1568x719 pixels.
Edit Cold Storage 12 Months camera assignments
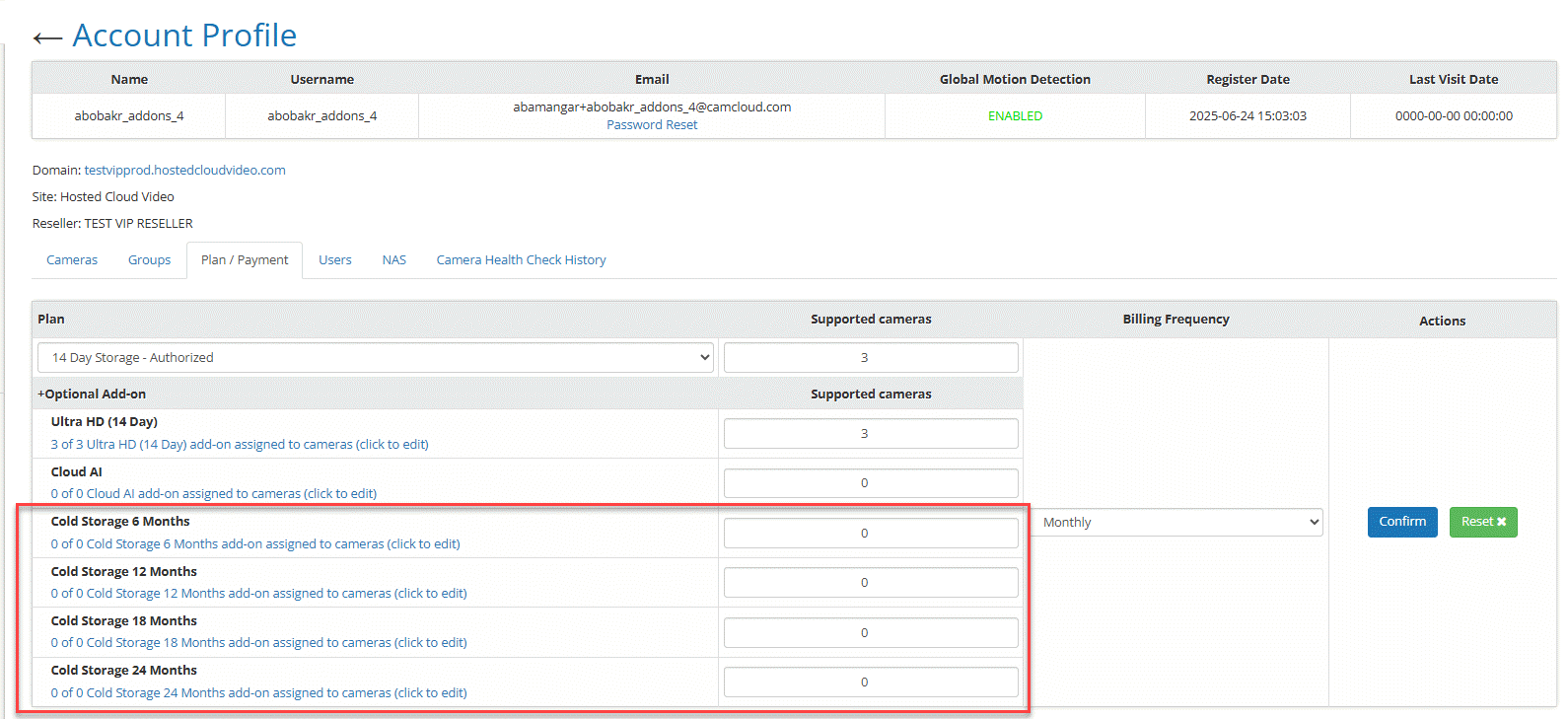pos(259,594)
